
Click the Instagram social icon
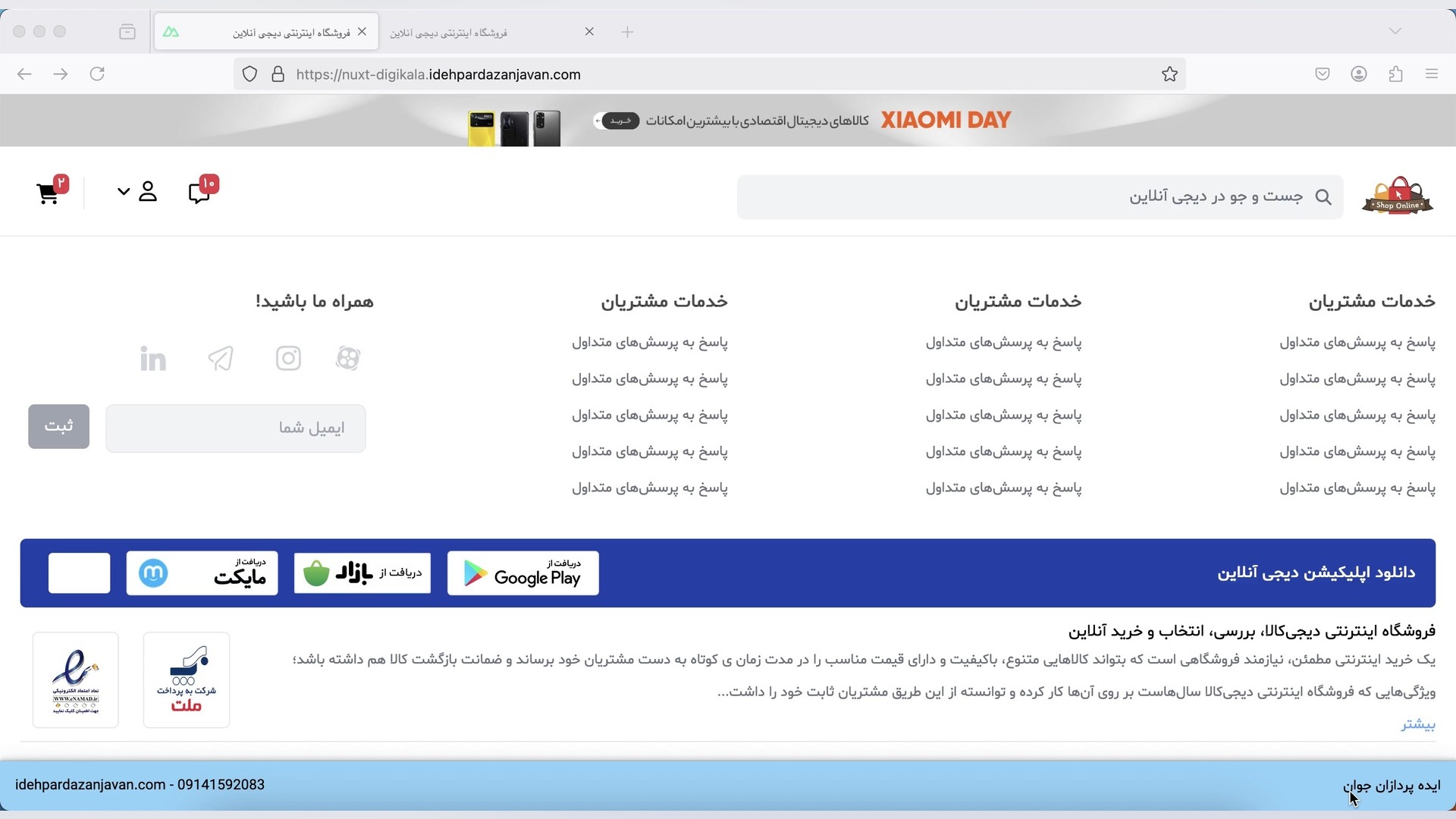[288, 358]
